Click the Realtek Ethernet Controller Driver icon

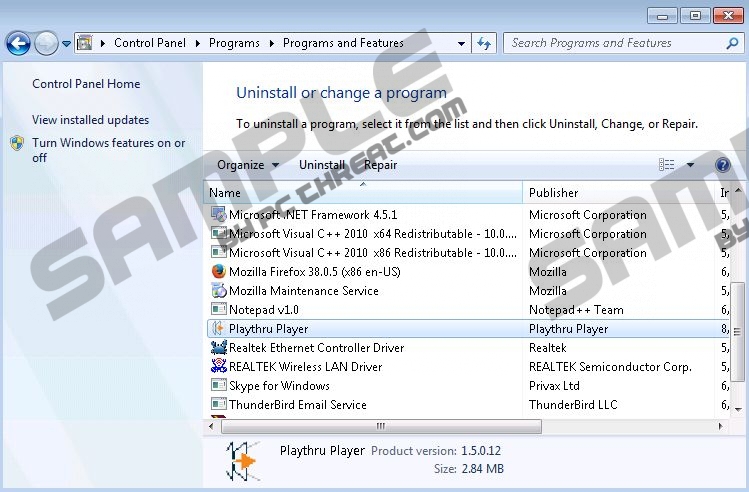pyautogui.click(x=219, y=348)
